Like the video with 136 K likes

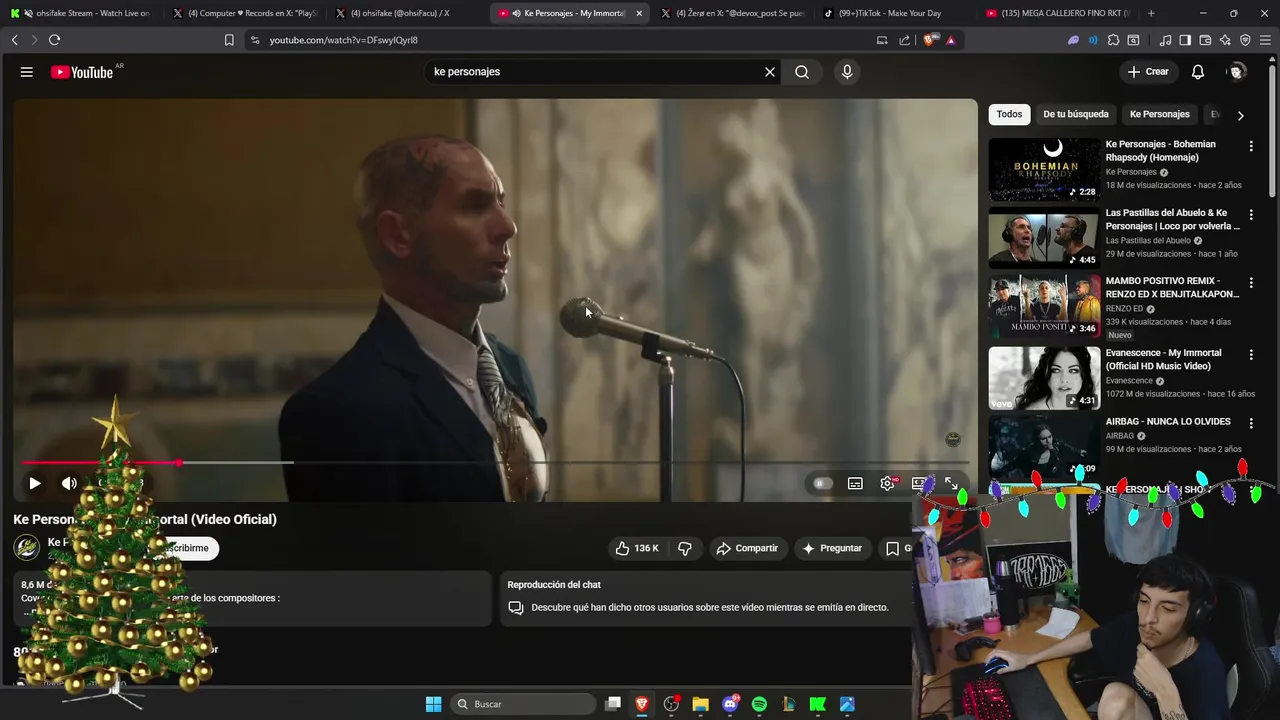[x=637, y=548]
